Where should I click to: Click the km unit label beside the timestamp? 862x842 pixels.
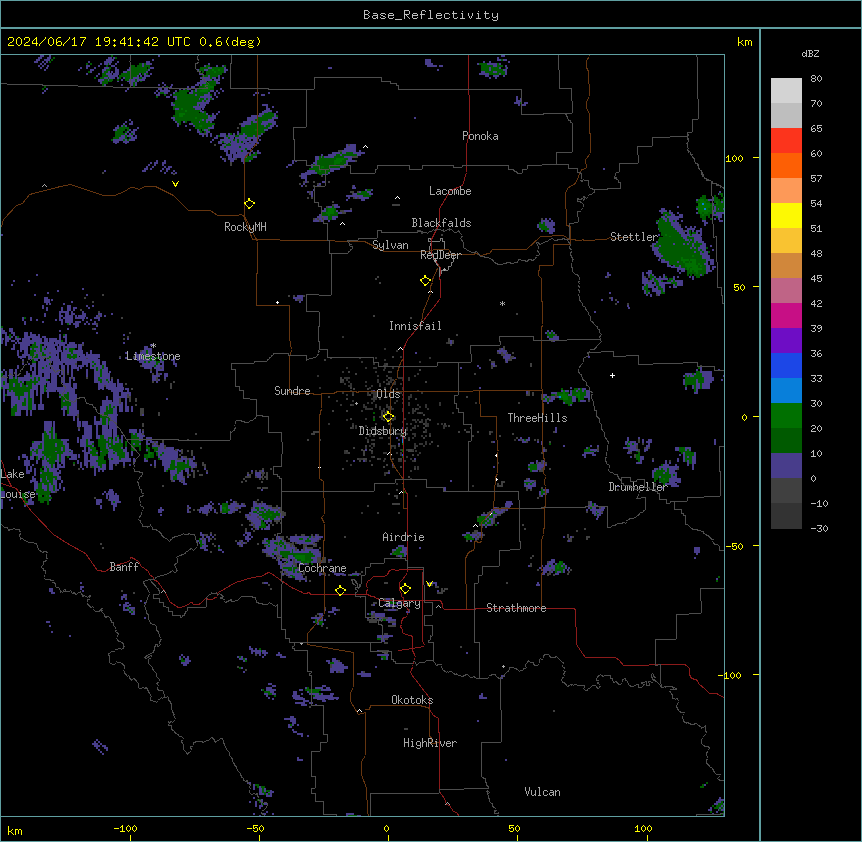tap(744, 42)
